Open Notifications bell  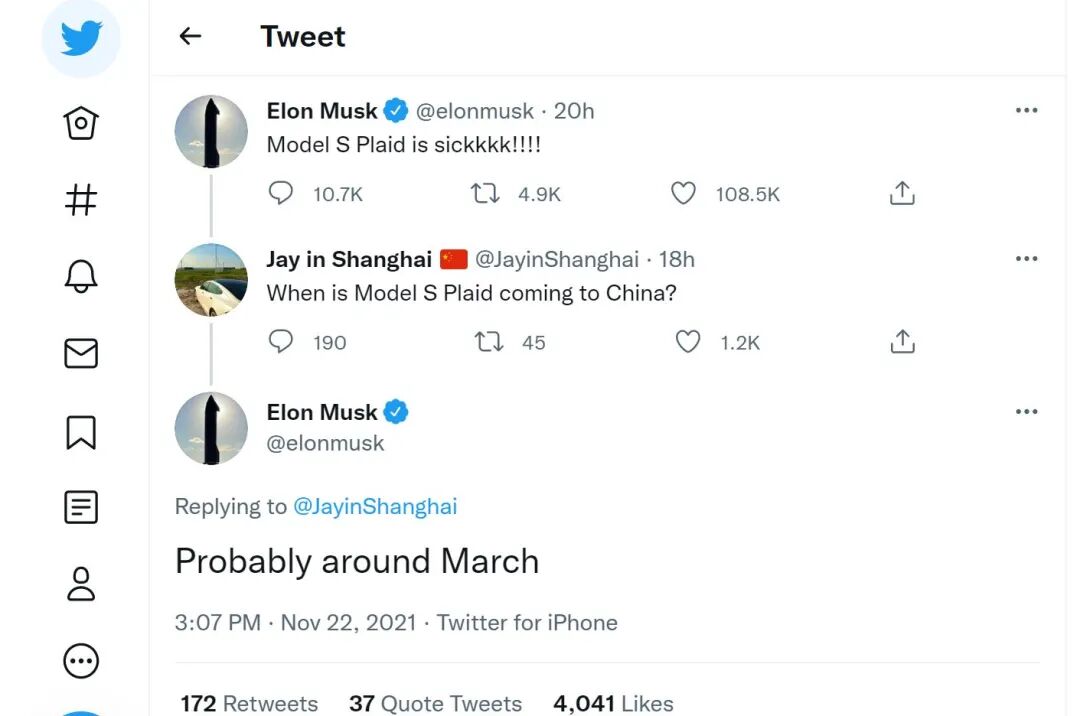[81, 276]
